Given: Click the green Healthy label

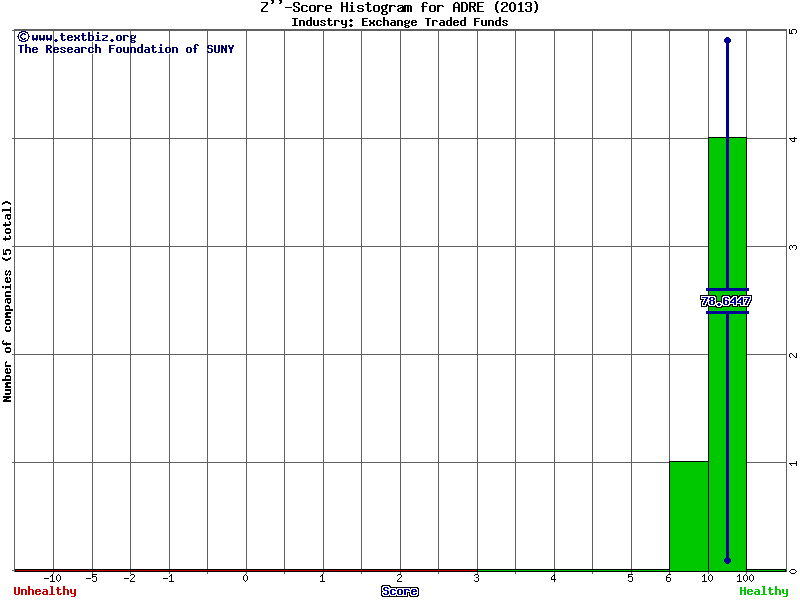Looking at the screenshot, I should click(x=763, y=591).
